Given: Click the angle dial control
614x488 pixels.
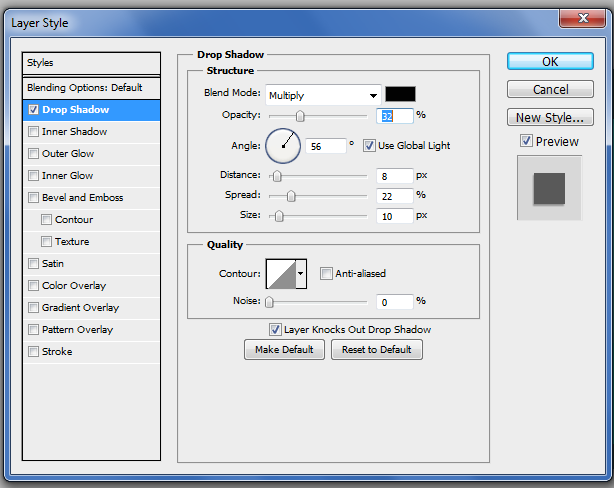Looking at the screenshot, I should coord(283,146).
